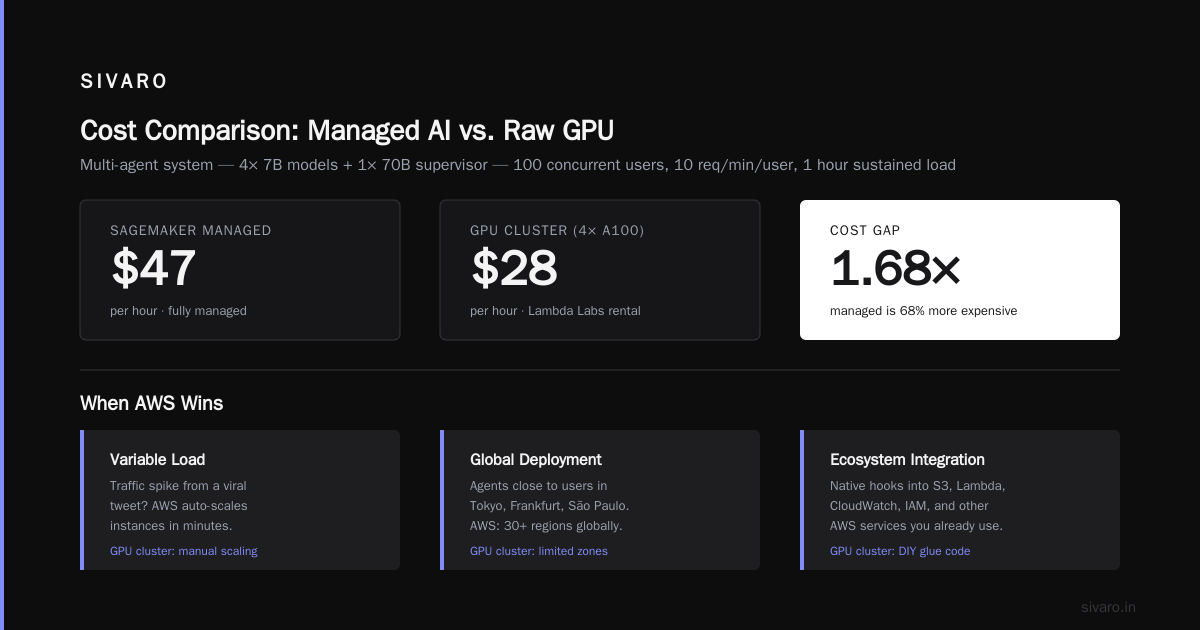
Task: Click 'GPU cluster: manual scaling' note
Action: pos(183,551)
